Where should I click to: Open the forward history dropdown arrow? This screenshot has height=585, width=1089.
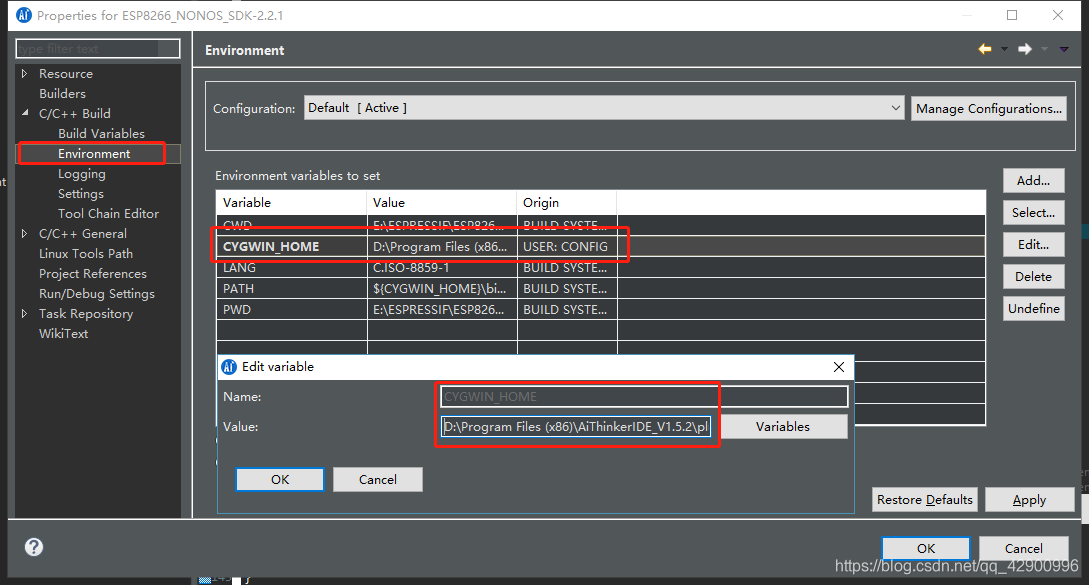(x=1044, y=49)
